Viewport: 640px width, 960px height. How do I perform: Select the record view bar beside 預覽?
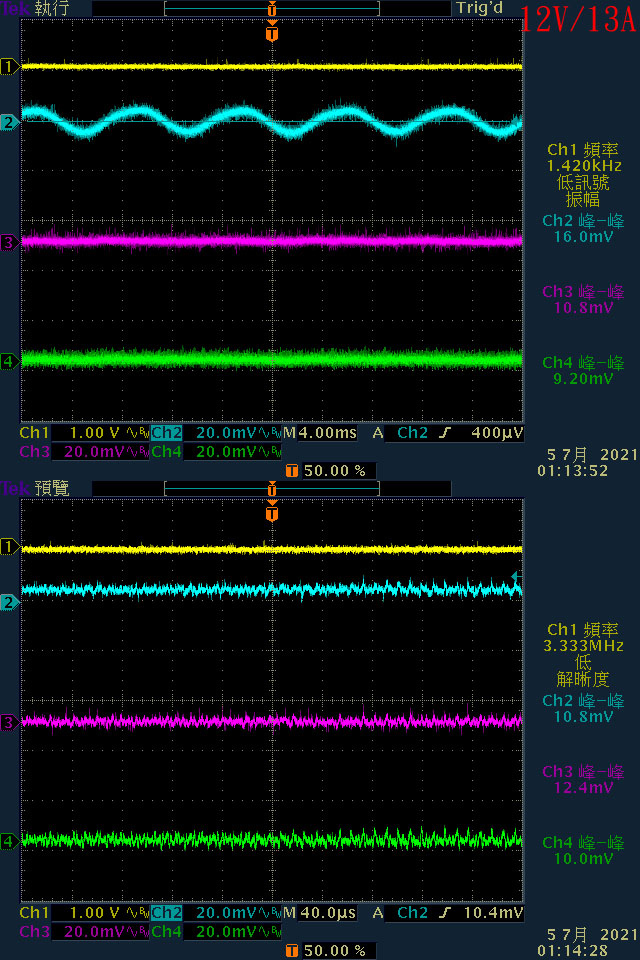click(x=272, y=489)
